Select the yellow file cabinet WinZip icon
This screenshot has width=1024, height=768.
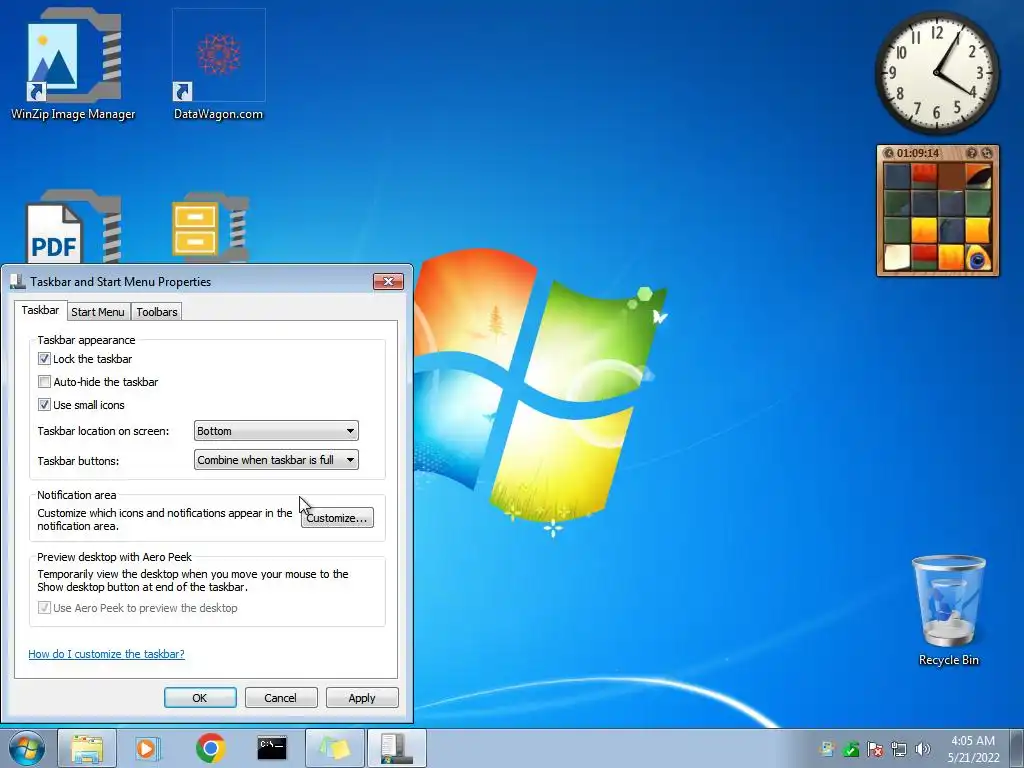(210, 227)
